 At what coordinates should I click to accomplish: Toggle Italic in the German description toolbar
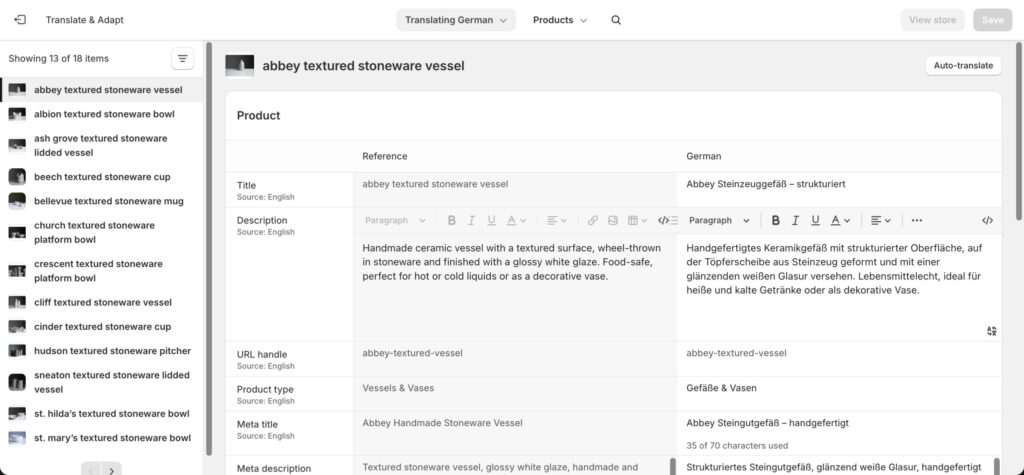click(x=795, y=221)
